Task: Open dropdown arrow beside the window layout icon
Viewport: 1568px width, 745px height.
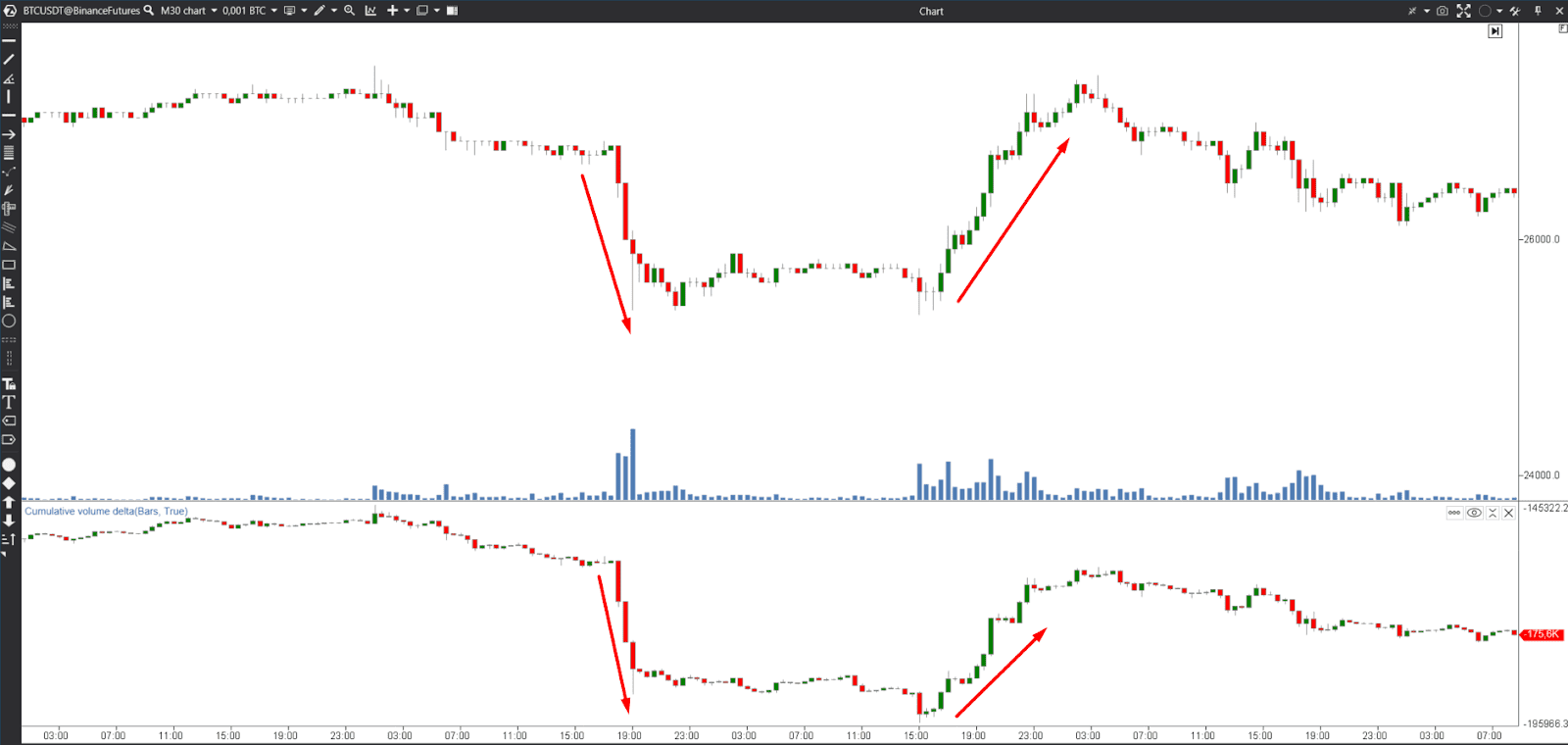Action: [437, 11]
